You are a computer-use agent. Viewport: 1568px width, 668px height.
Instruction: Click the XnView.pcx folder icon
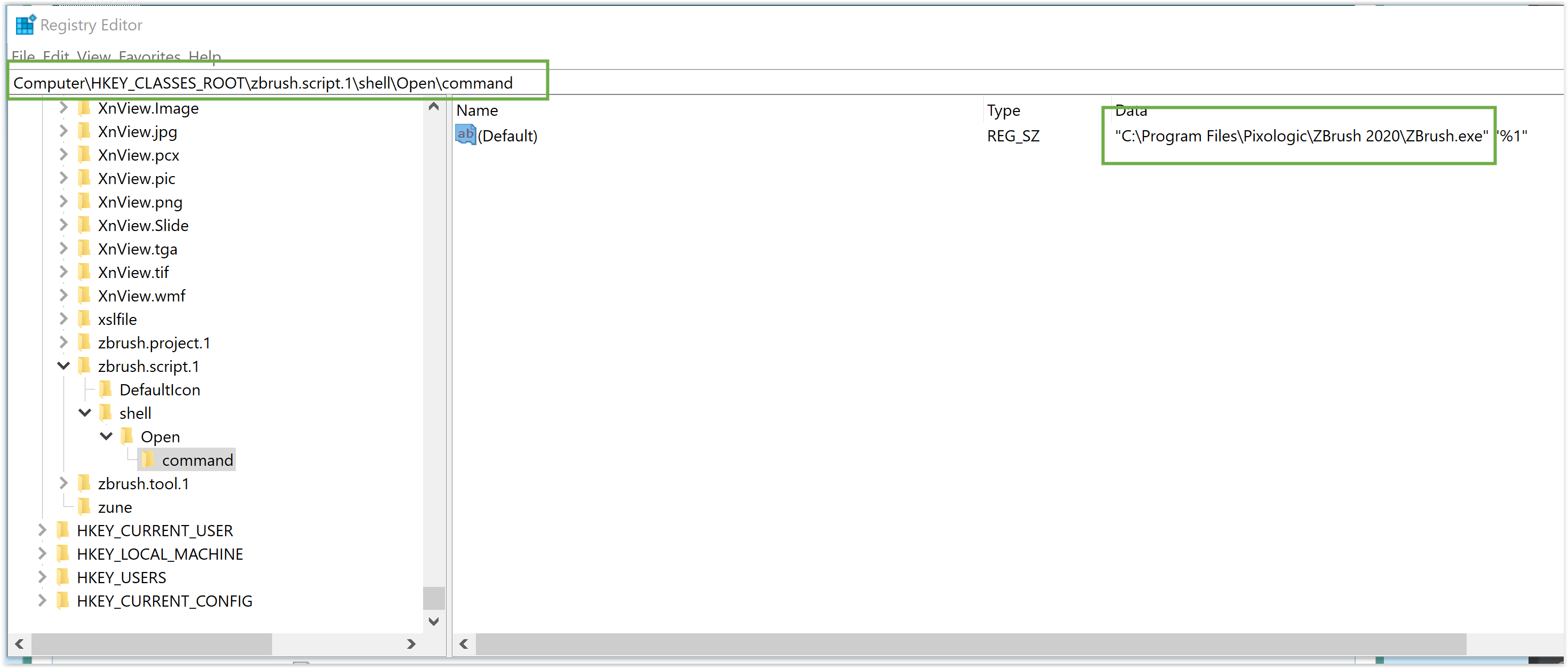click(85, 155)
